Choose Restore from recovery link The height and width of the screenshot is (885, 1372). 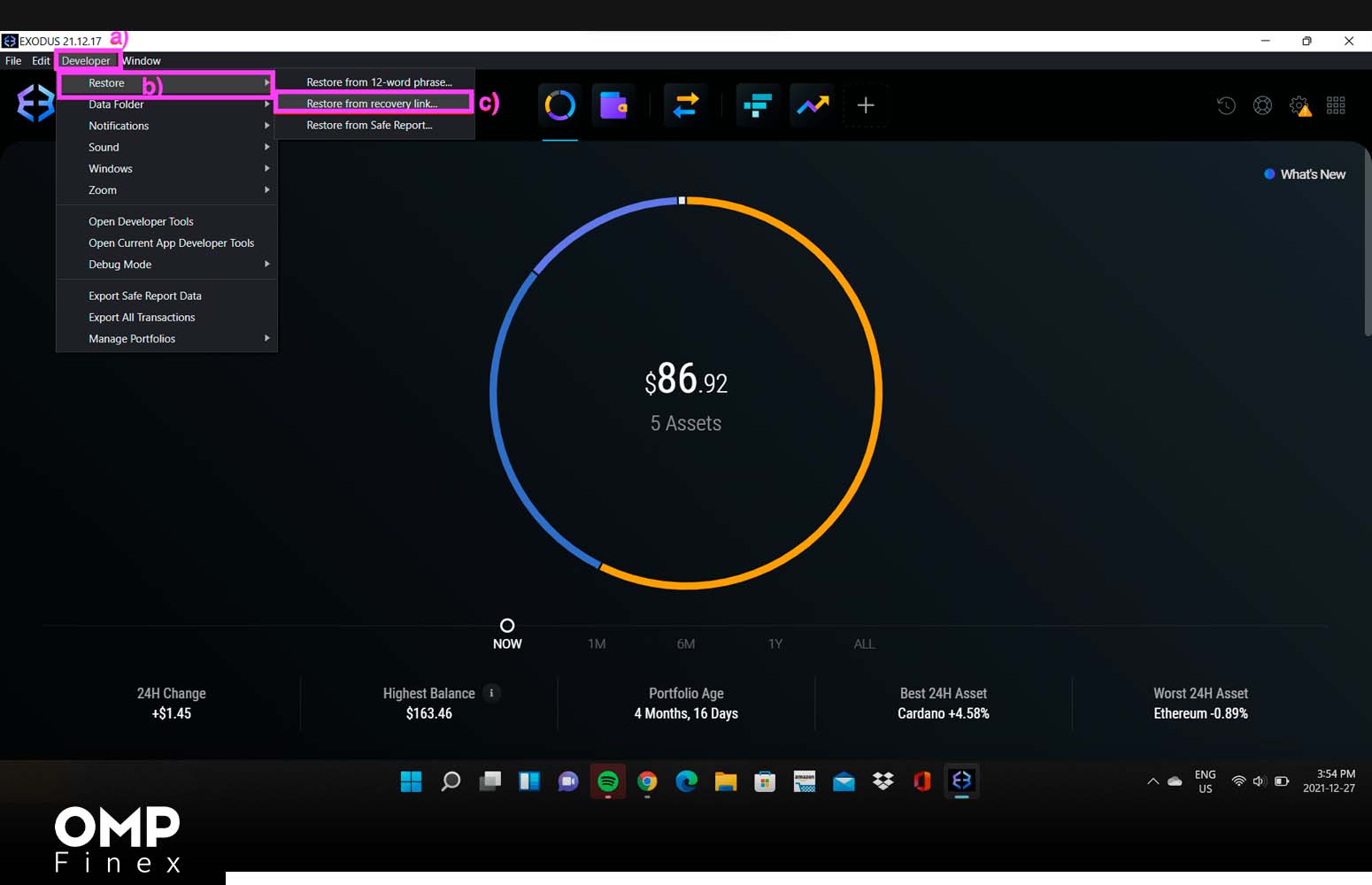click(x=374, y=104)
